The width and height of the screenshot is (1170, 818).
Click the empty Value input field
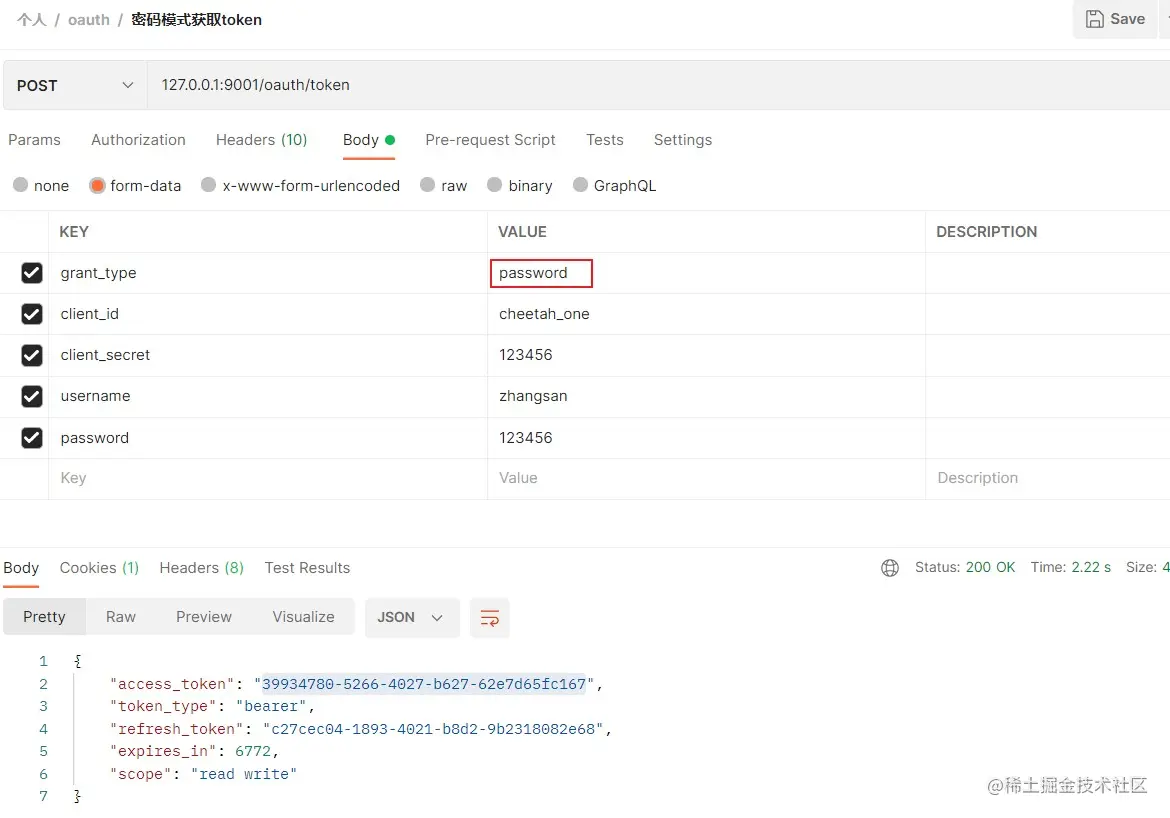706,478
